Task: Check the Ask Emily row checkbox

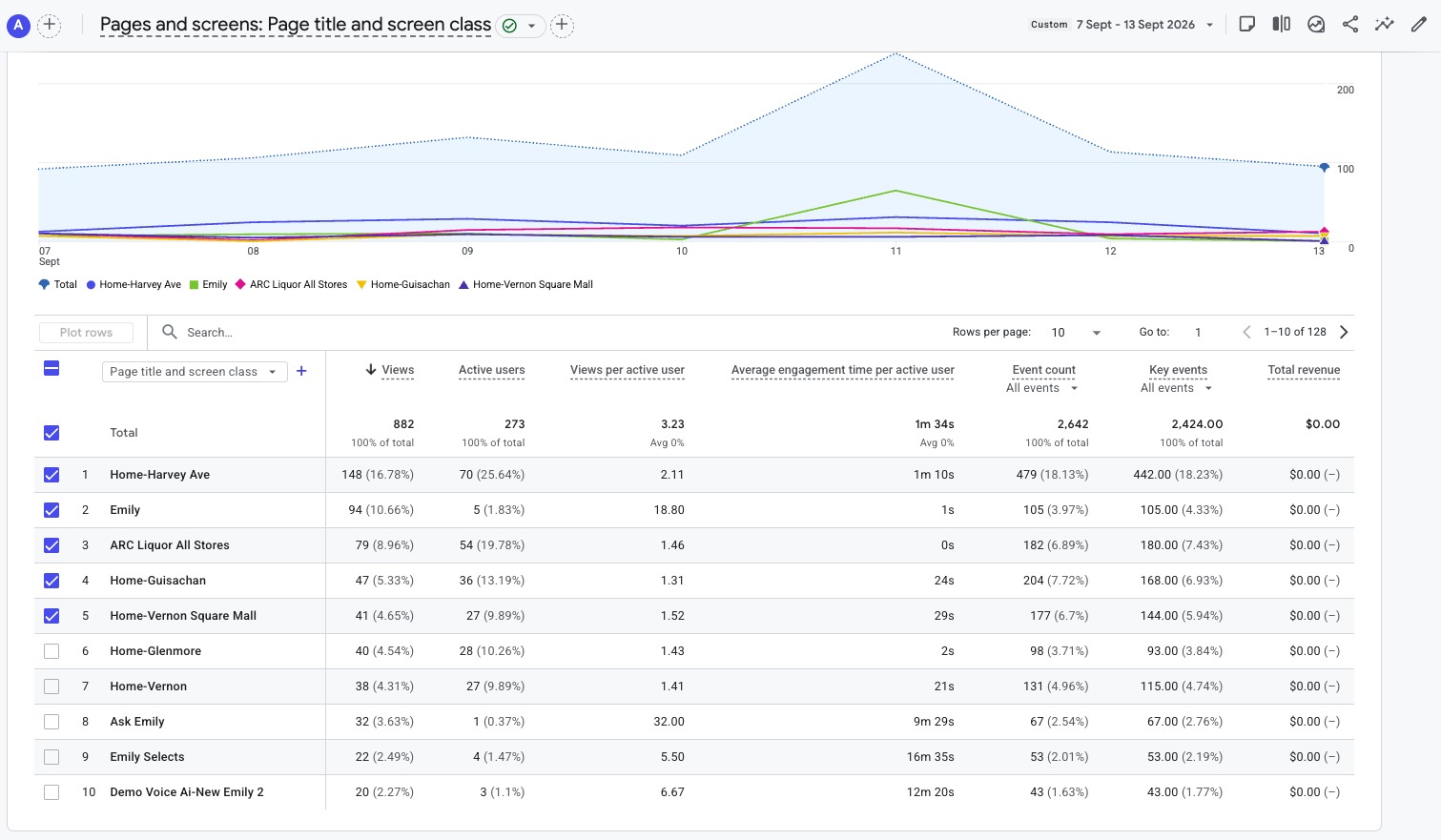Action: click(51, 722)
